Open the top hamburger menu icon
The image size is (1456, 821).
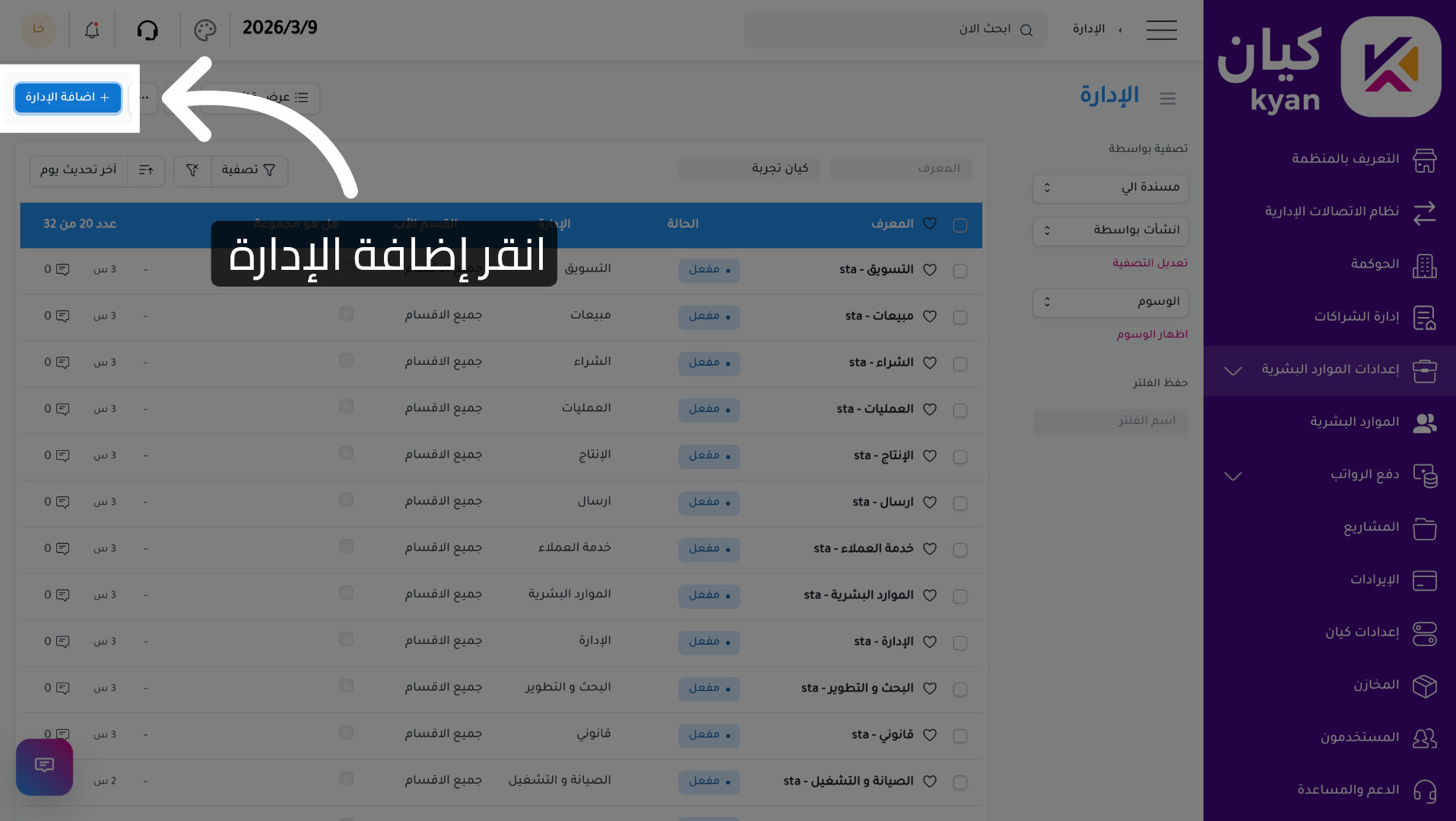click(1161, 30)
